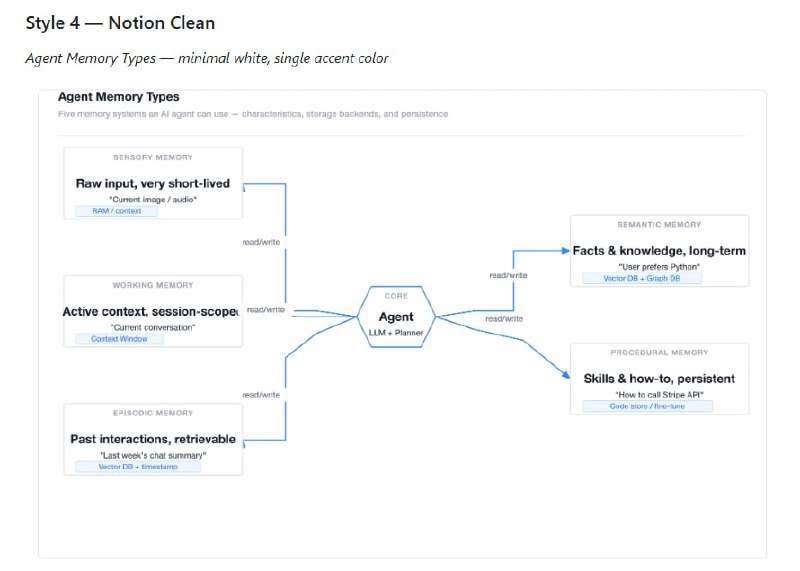Select "Past interactions, retrievable" card title
The height and width of the screenshot is (571, 800).
tap(153, 439)
